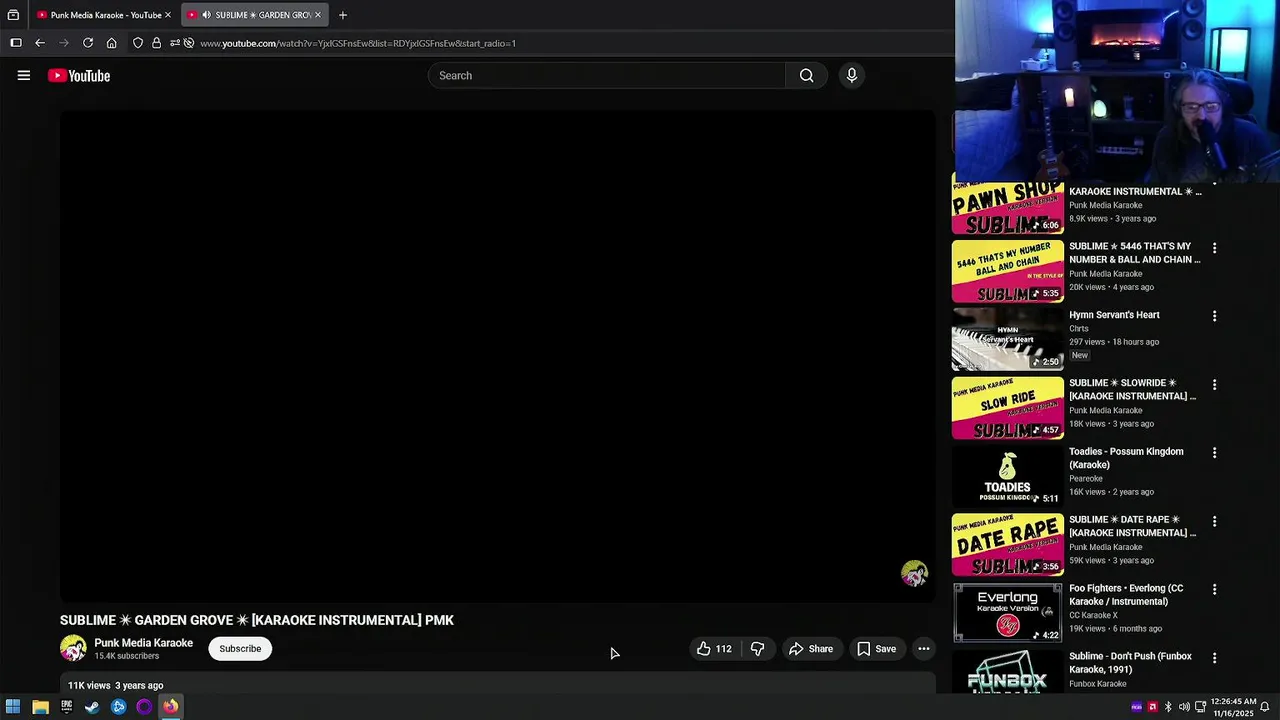Screen dimensions: 1280x720
Task: Go back one page in browser
Action: click(40, 43)
